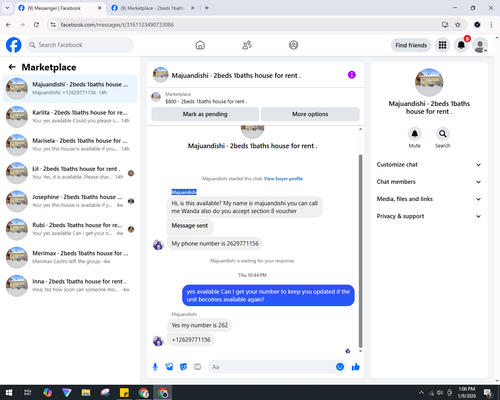
Task: Open the Groups icon in top navigation
Action: 293,45
